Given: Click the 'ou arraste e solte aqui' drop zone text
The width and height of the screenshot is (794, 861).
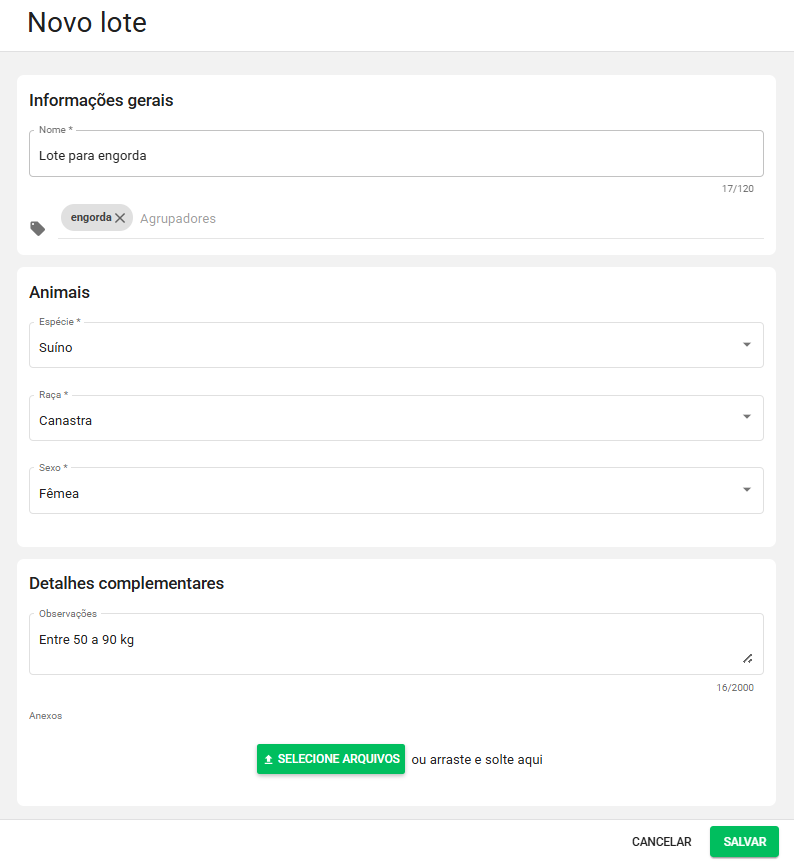Looking at the screenshot, I should coord(477,760).
